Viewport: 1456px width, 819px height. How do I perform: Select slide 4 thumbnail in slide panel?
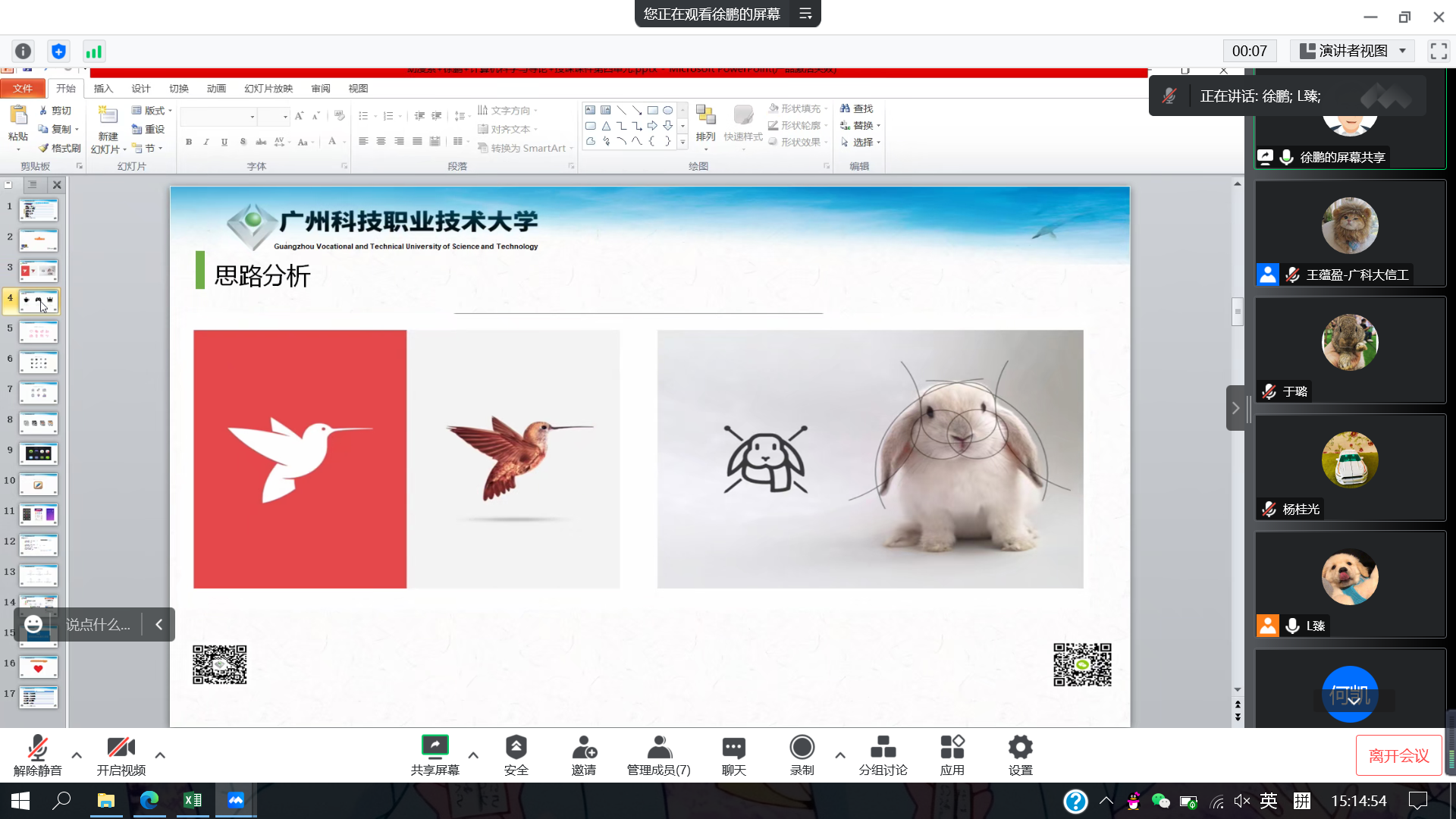coord(39,300)
